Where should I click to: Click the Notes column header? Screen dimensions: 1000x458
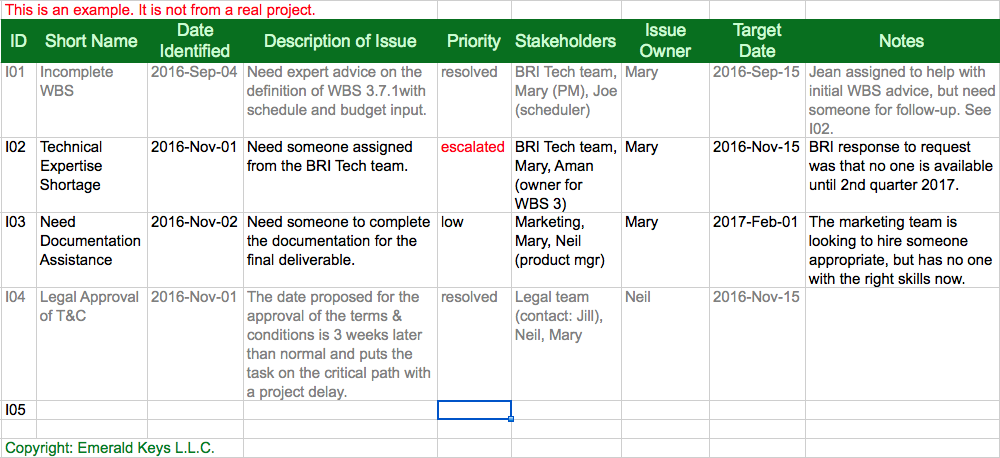coord(901,41)
